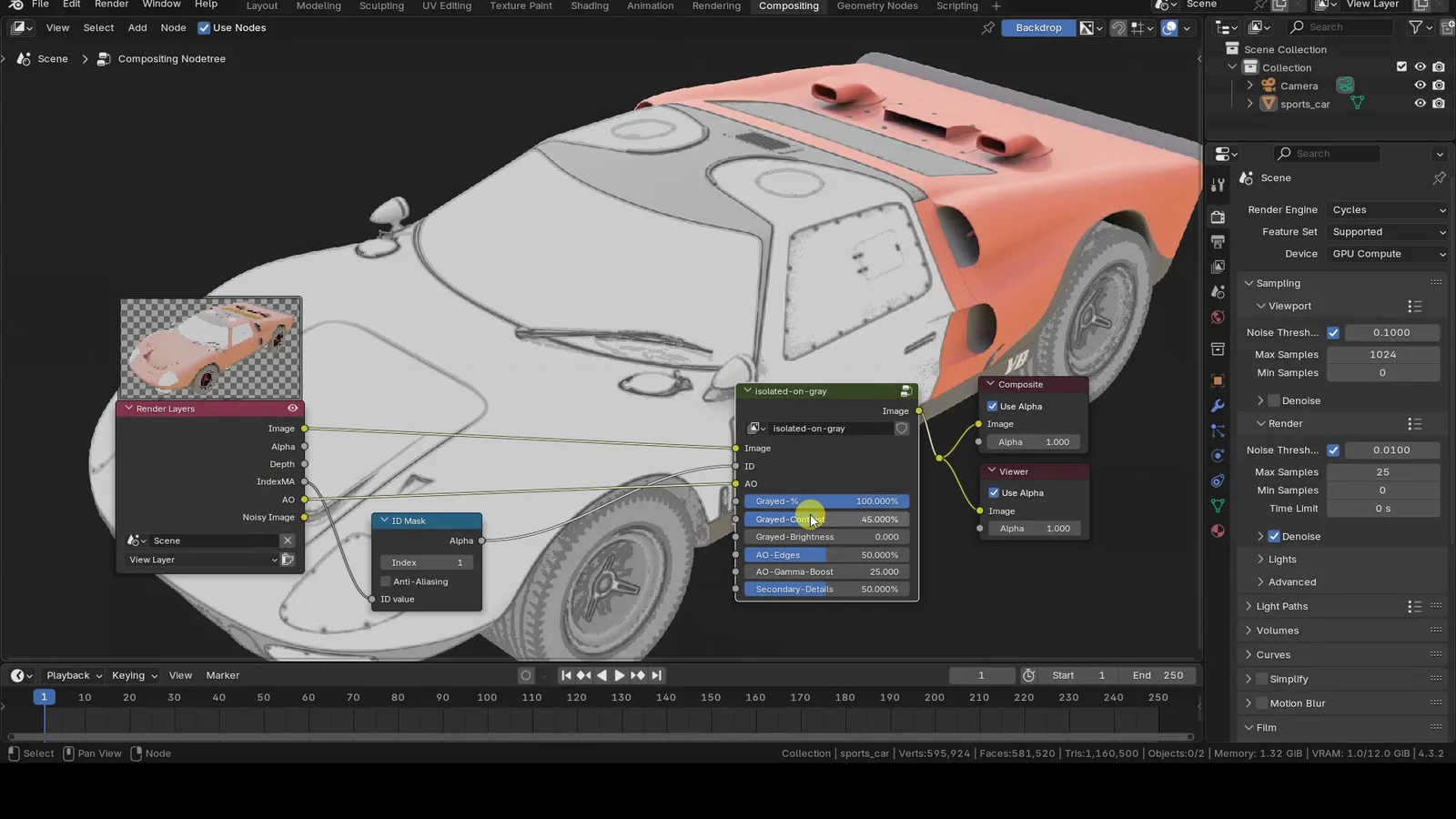Open the Render Engine dropdown

1387,210
